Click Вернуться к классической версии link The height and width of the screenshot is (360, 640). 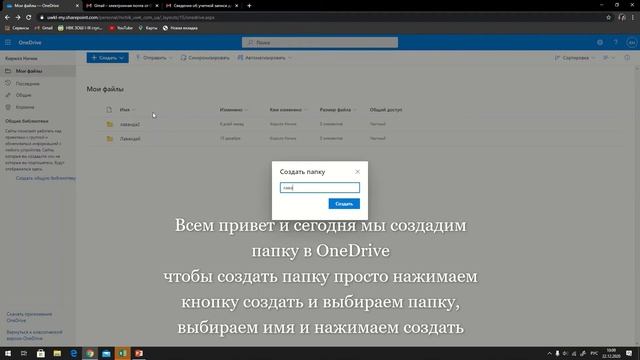point(34,335)
